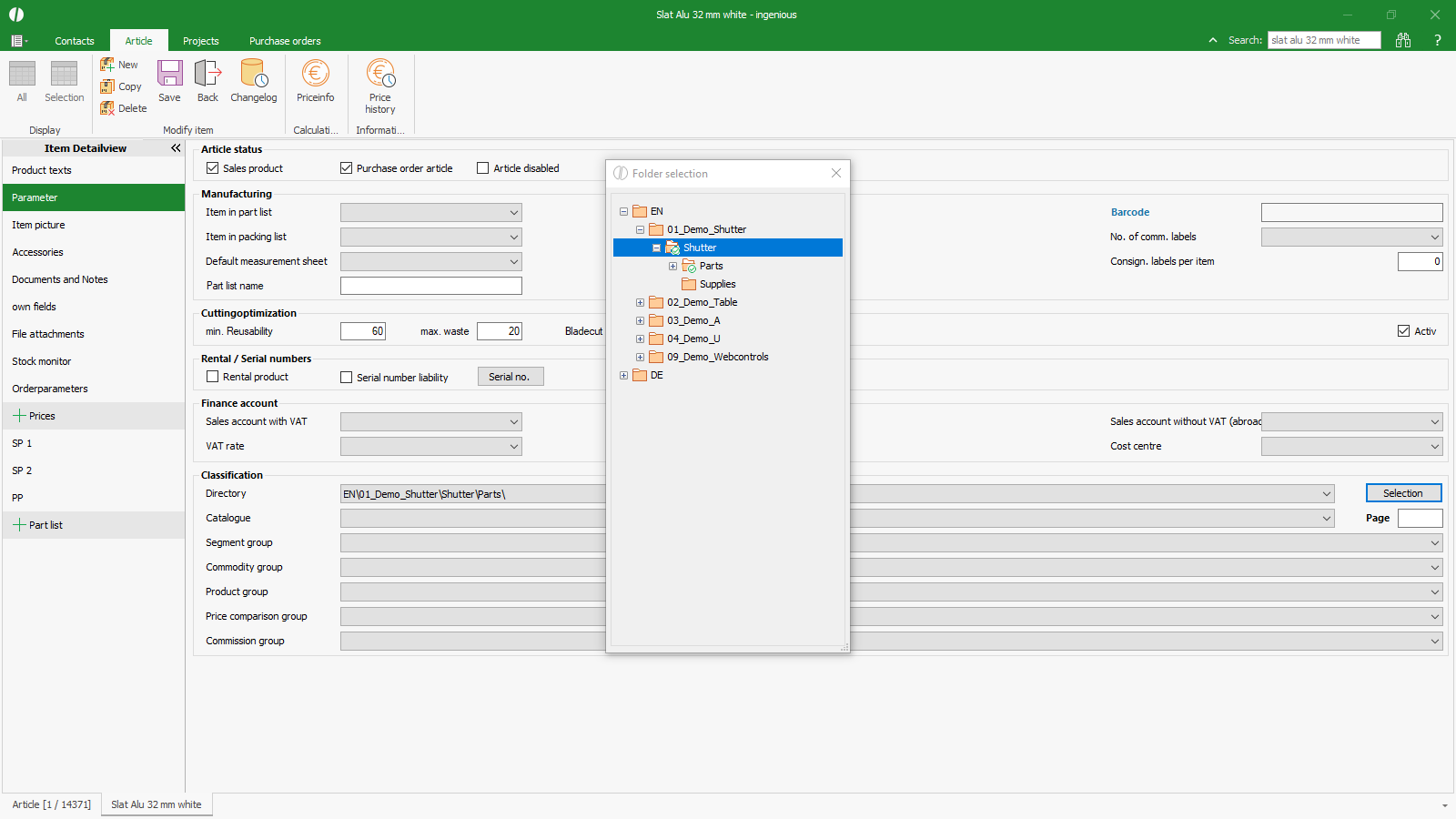
Task: Collapse the Item Detailview panel
Action: coord(176,148)
